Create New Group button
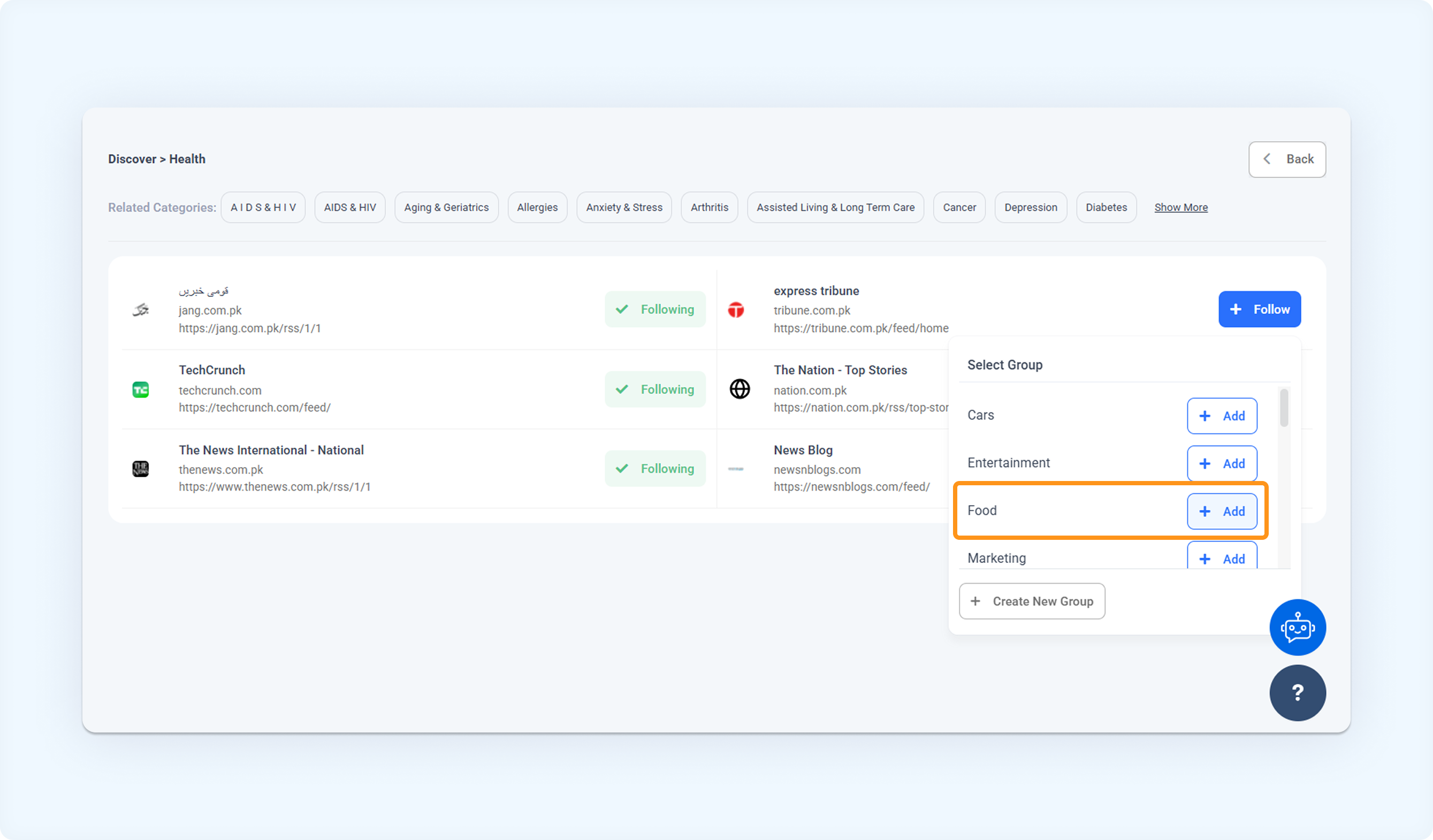The height and width of the screenshot is (840, 1433). (1032, 601)
